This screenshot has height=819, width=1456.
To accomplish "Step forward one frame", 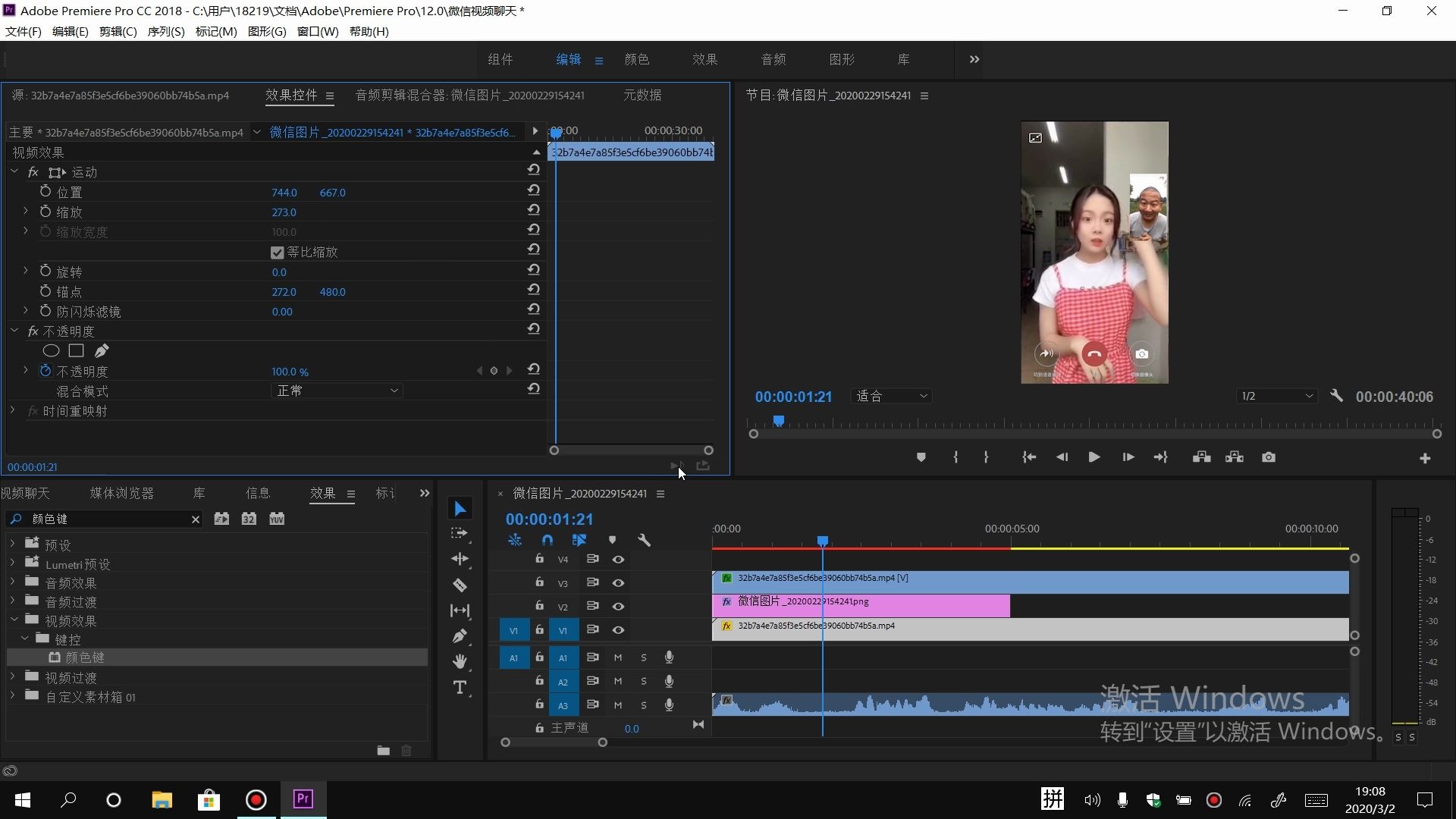I will (x=1128, y=457).
